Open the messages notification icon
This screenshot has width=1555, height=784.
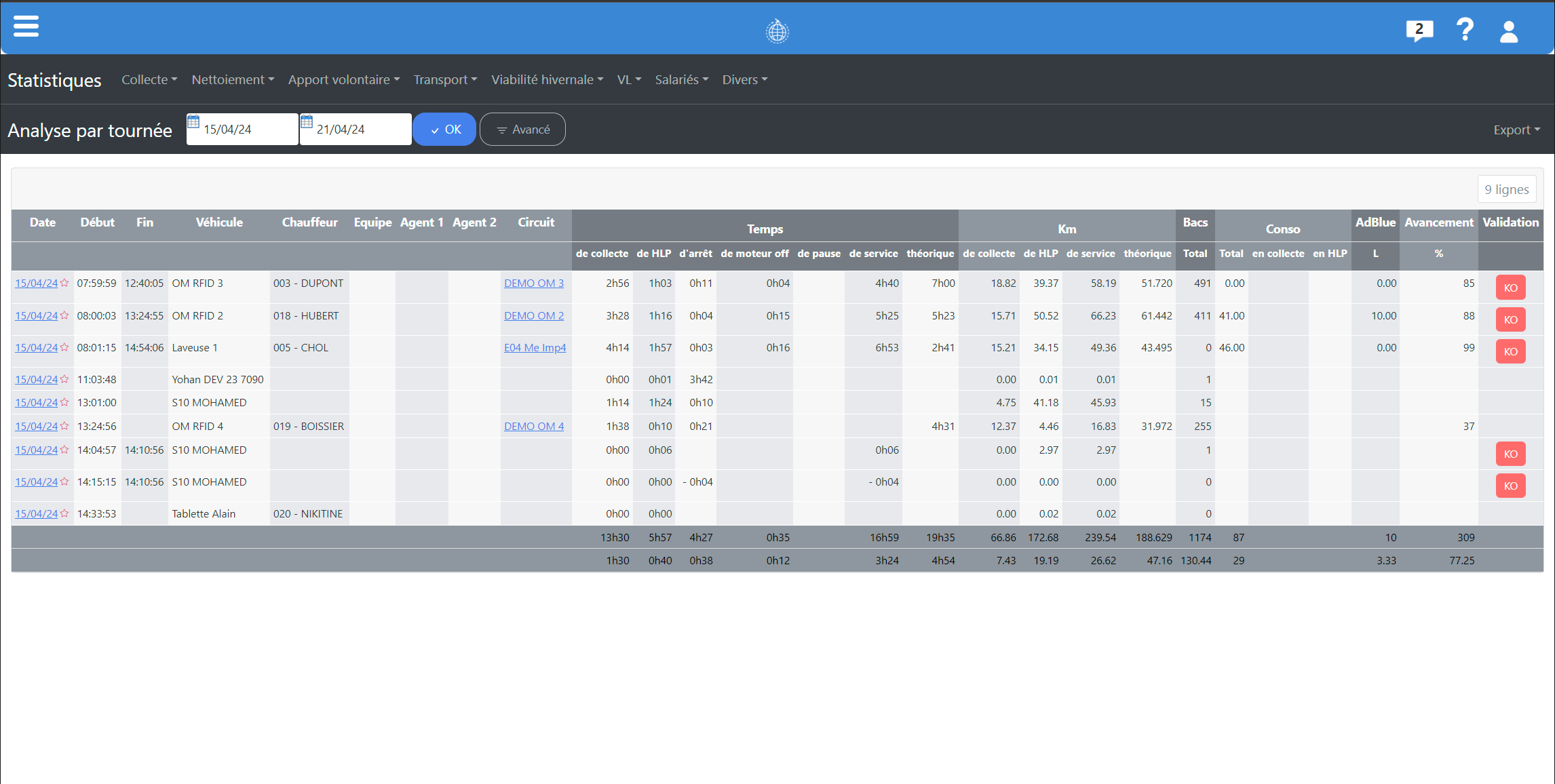click(1419, 31)
